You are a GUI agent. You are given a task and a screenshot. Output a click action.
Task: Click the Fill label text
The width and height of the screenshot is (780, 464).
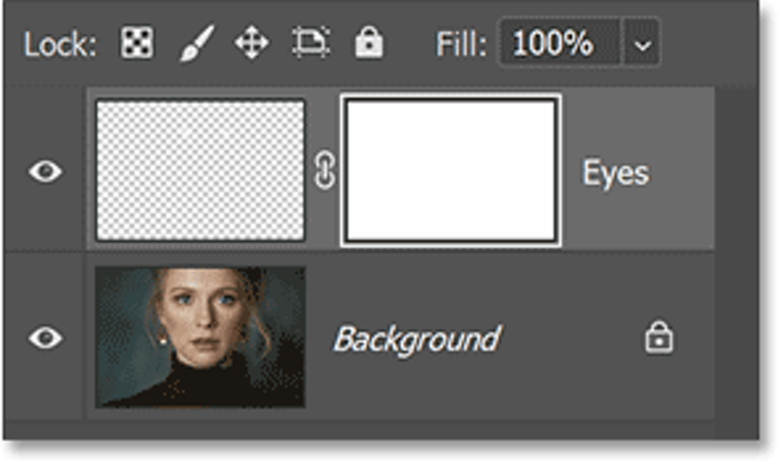click(461, 44)
